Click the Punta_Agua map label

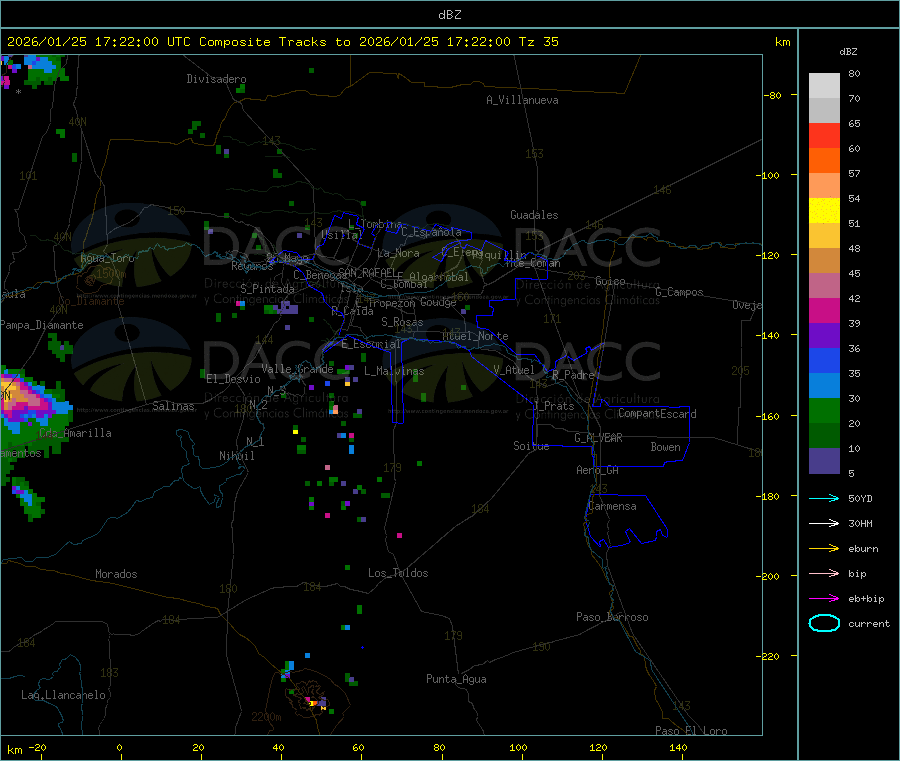pyautogui.click(x=456, y=679)
